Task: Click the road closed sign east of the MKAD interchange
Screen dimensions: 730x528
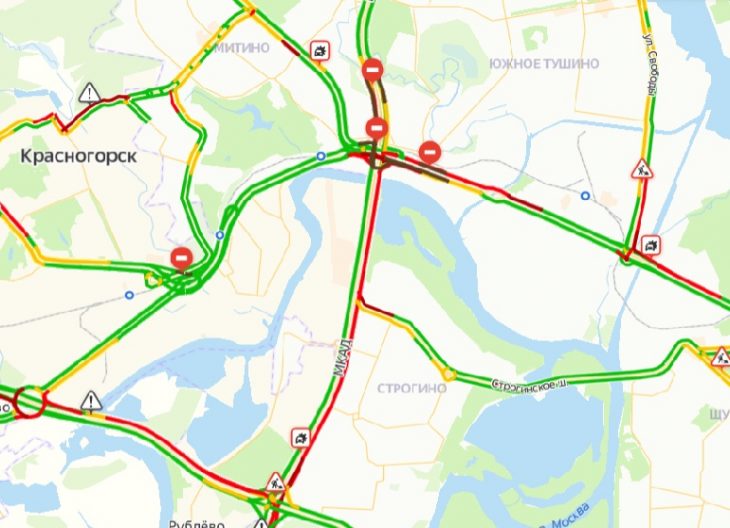Action: (x=430, y=152)
